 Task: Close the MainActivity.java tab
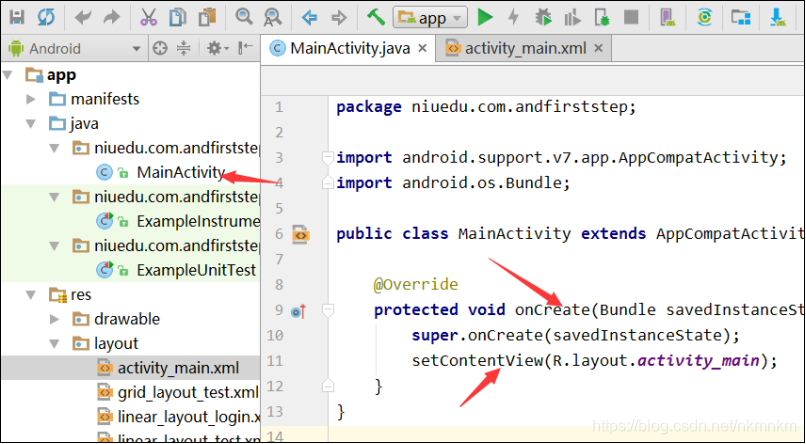coord(423,49)
